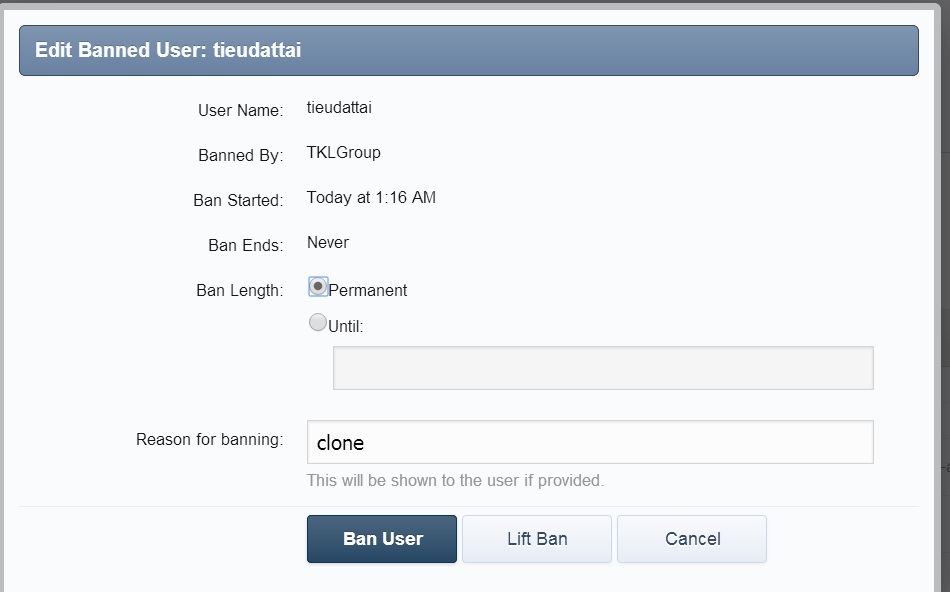Click the Until date input field
The height and width of the screenshot is (592, 950).
pos(602,368)
